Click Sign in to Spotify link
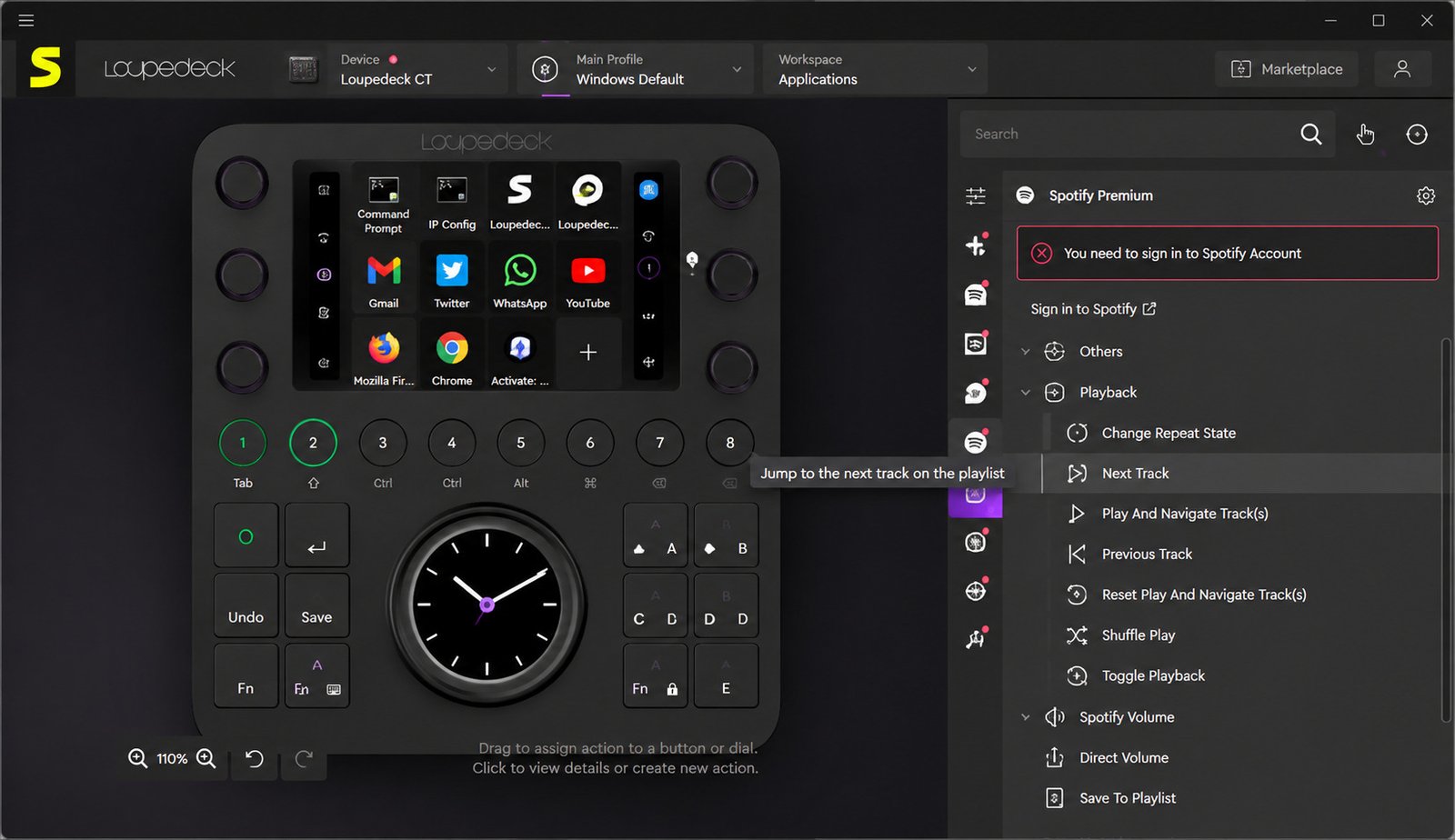Screen dimensions: 1455x840 coord(1093,309)
